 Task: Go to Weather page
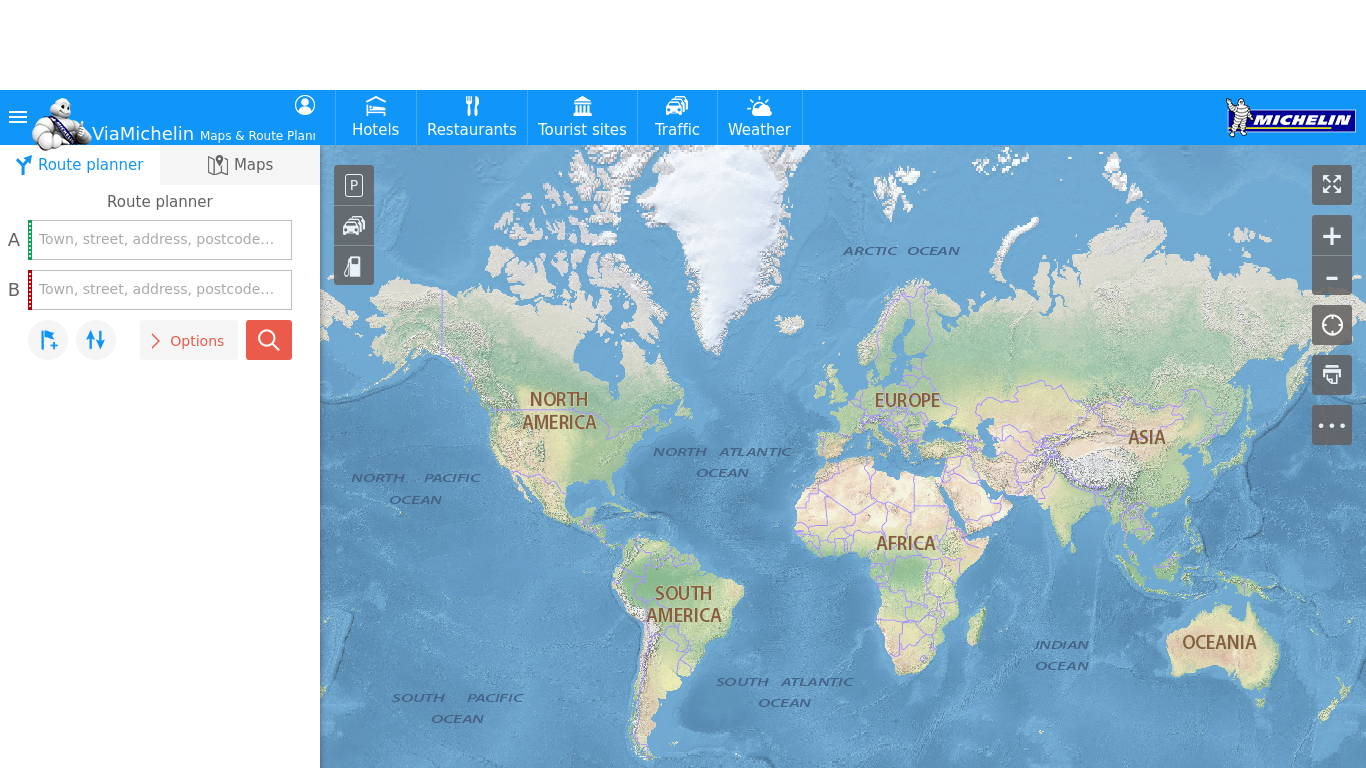(759, 118)
